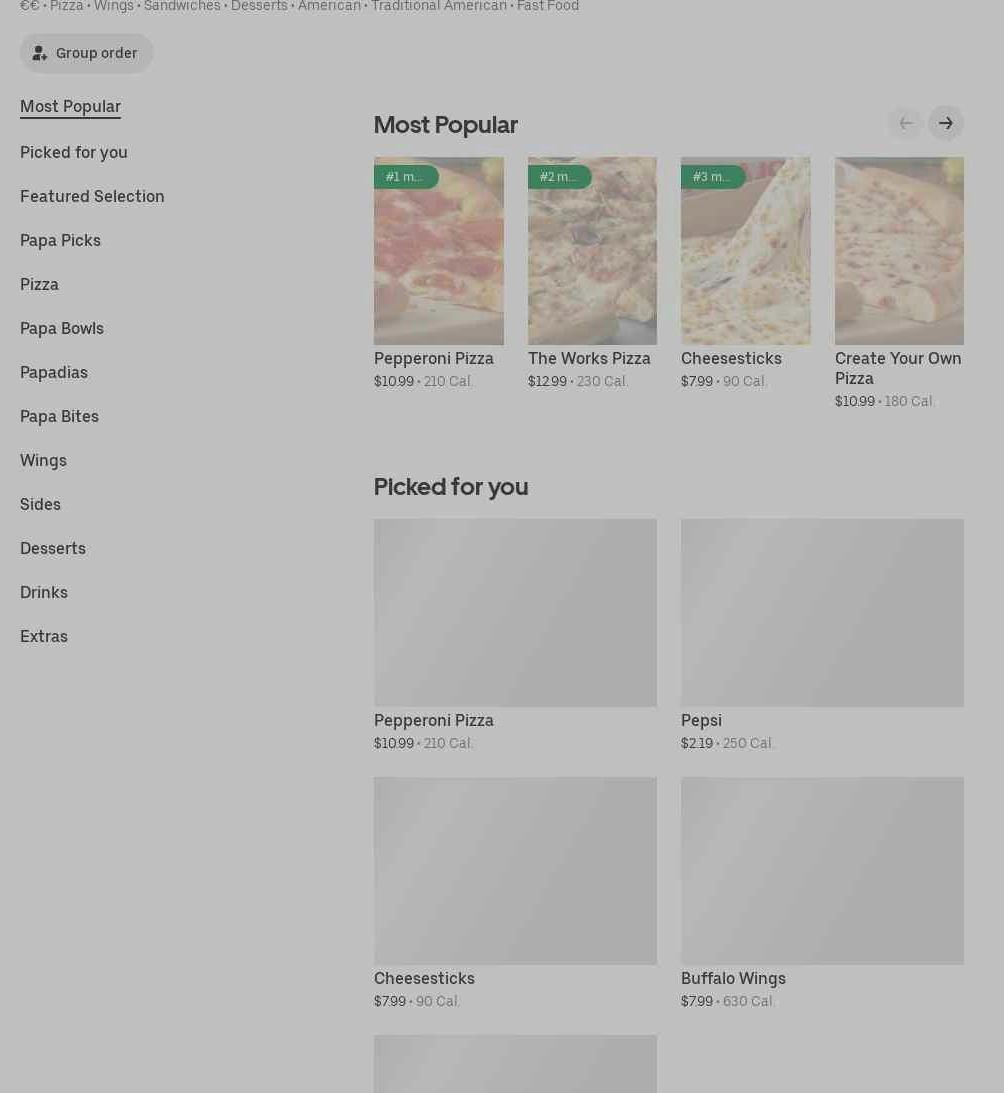Viewport: 1004px width, 1093px height.
Task: Navigate to the Wings category
Action: click(43, 460)
